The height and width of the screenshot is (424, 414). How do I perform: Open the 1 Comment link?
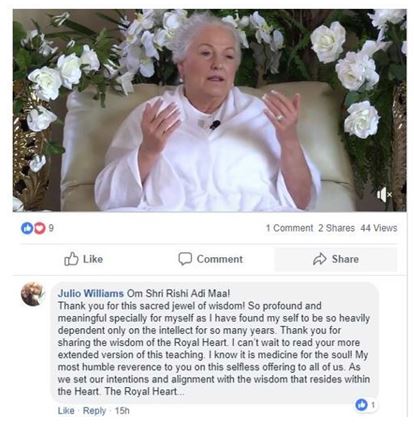click(x=289, y=228)
